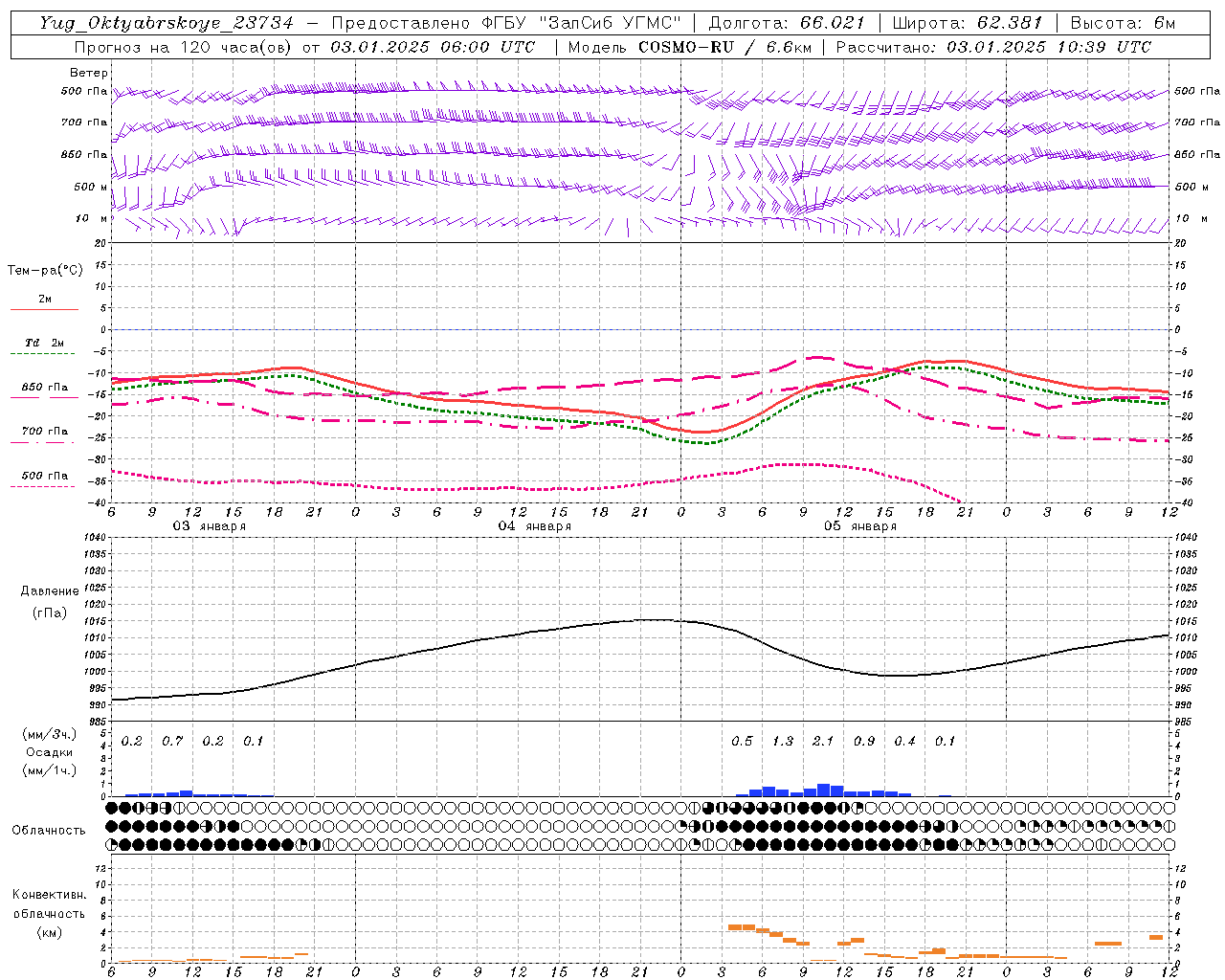This screenshot has width=1225, height=980.
Task: Click the Ветер wind panel label
Action: 88,73
